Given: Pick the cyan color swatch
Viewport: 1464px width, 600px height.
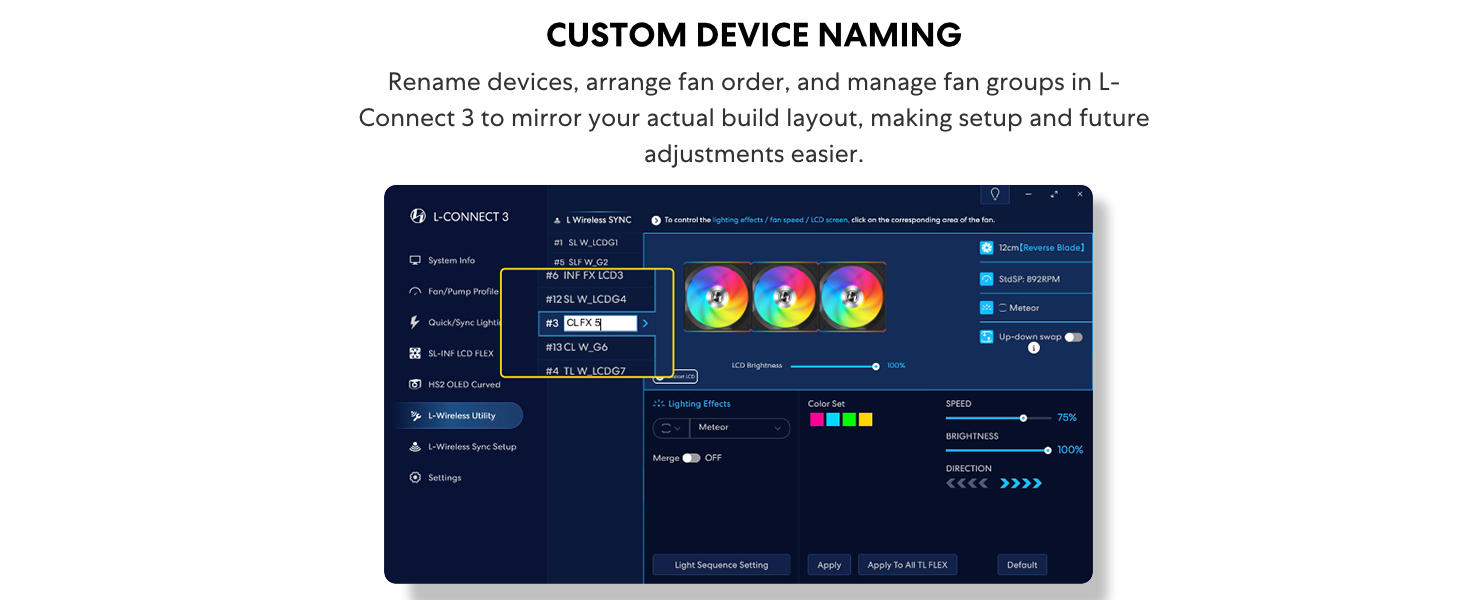Looking at the screenshot, I should click(x=833, y=420).
